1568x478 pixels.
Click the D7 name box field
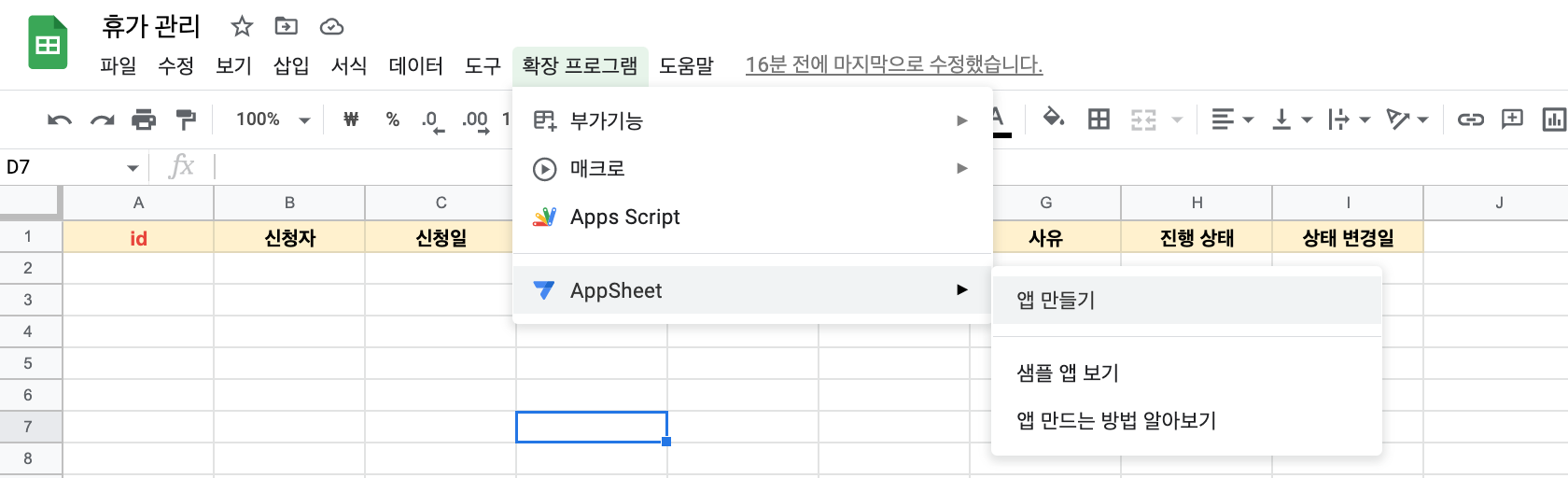tap(63, 167)
